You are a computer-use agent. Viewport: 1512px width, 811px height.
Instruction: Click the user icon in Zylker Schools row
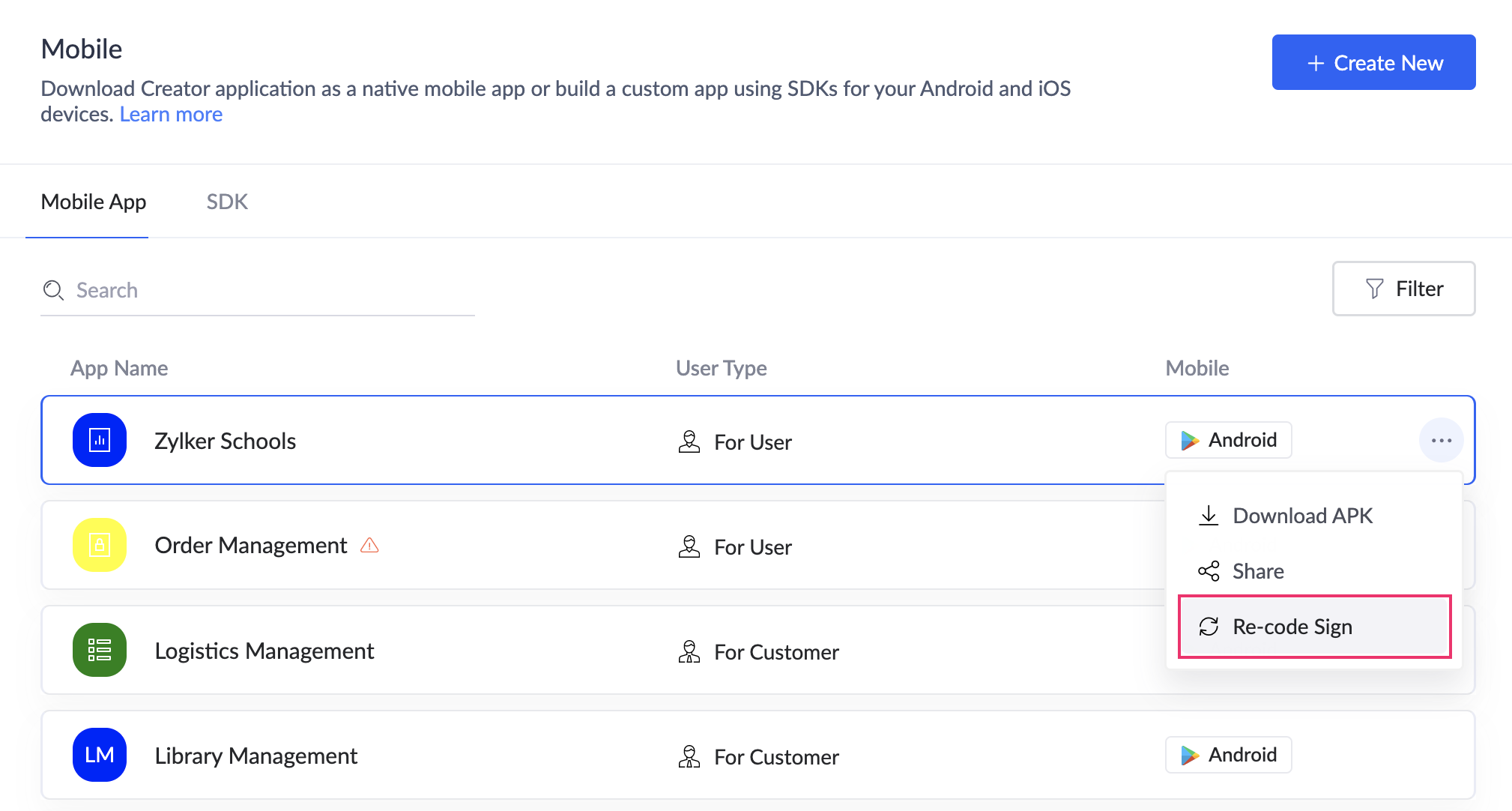coord(689,441)
